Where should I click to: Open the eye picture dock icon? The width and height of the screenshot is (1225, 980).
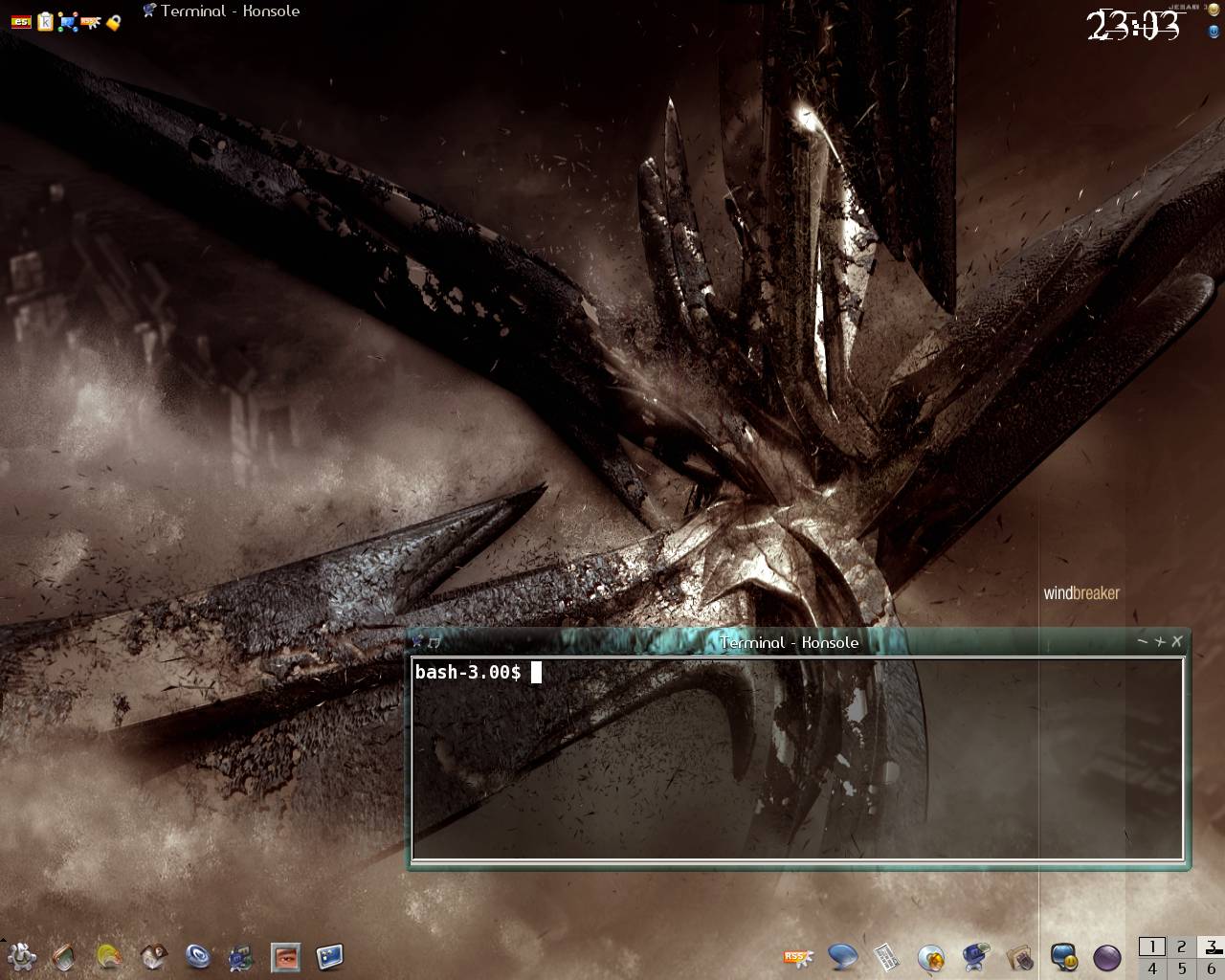[x=285, y=956]
